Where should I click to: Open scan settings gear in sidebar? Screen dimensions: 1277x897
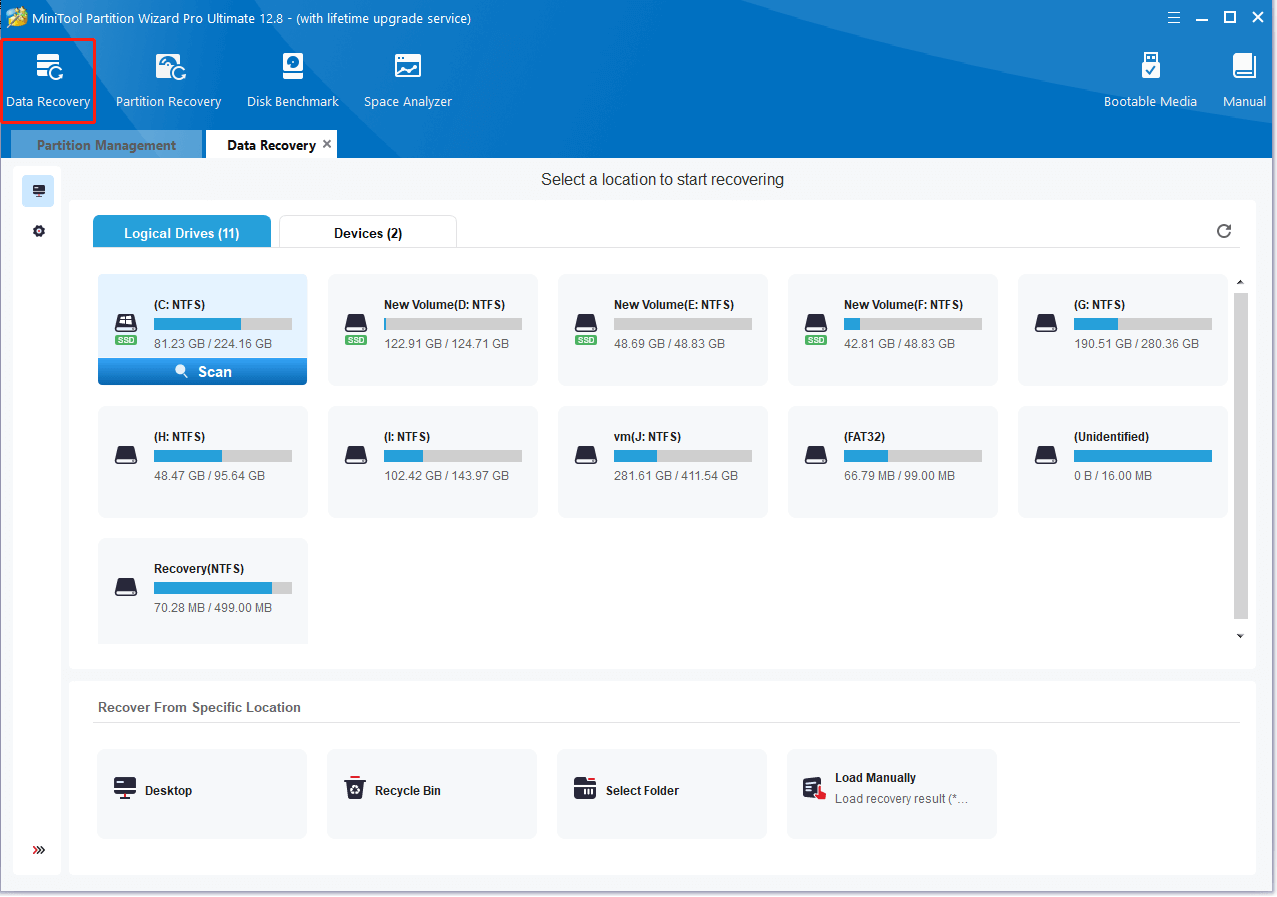tap(39, 231)
